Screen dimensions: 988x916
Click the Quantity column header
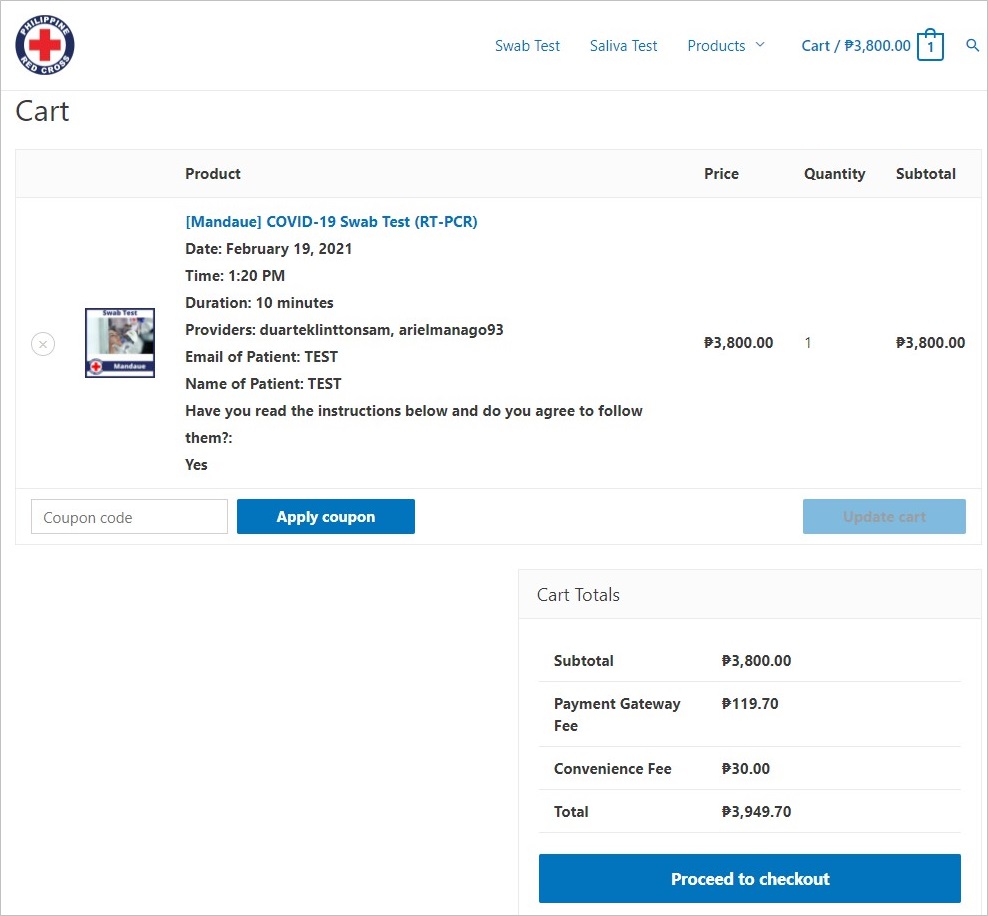click(834, 174)
